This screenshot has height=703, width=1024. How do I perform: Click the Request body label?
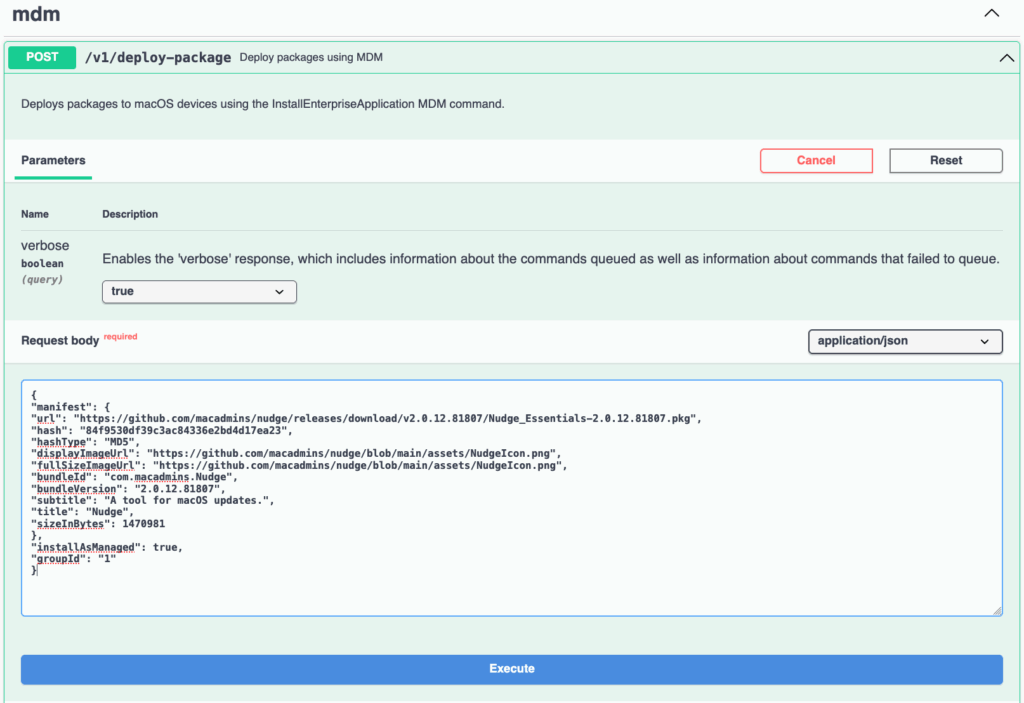pyautogui.click(x=60, y=341)
